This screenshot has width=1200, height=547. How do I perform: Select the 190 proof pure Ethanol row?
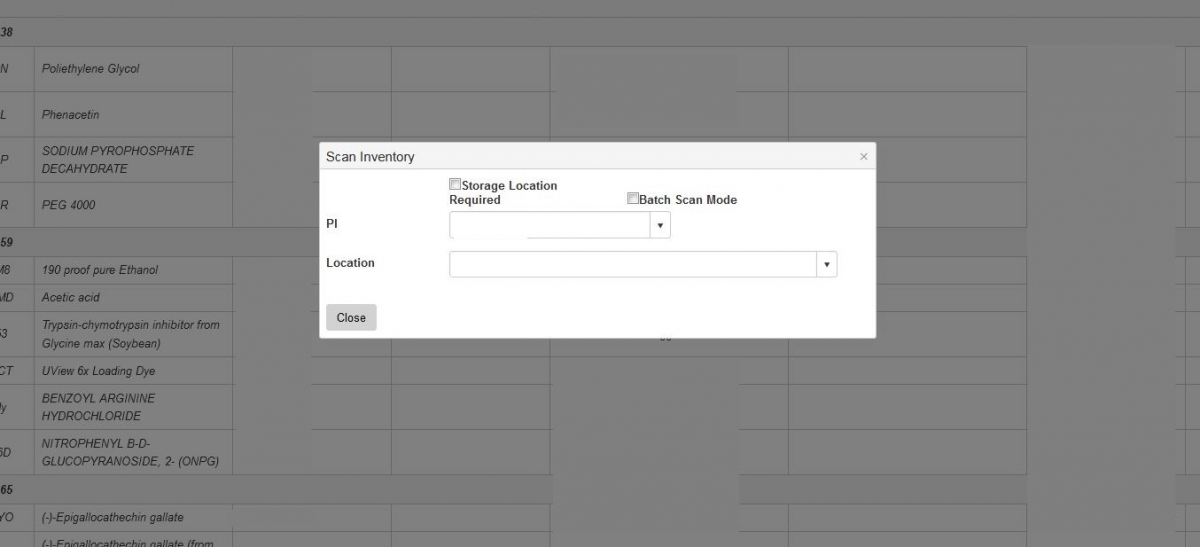click(x=100, y=270)
